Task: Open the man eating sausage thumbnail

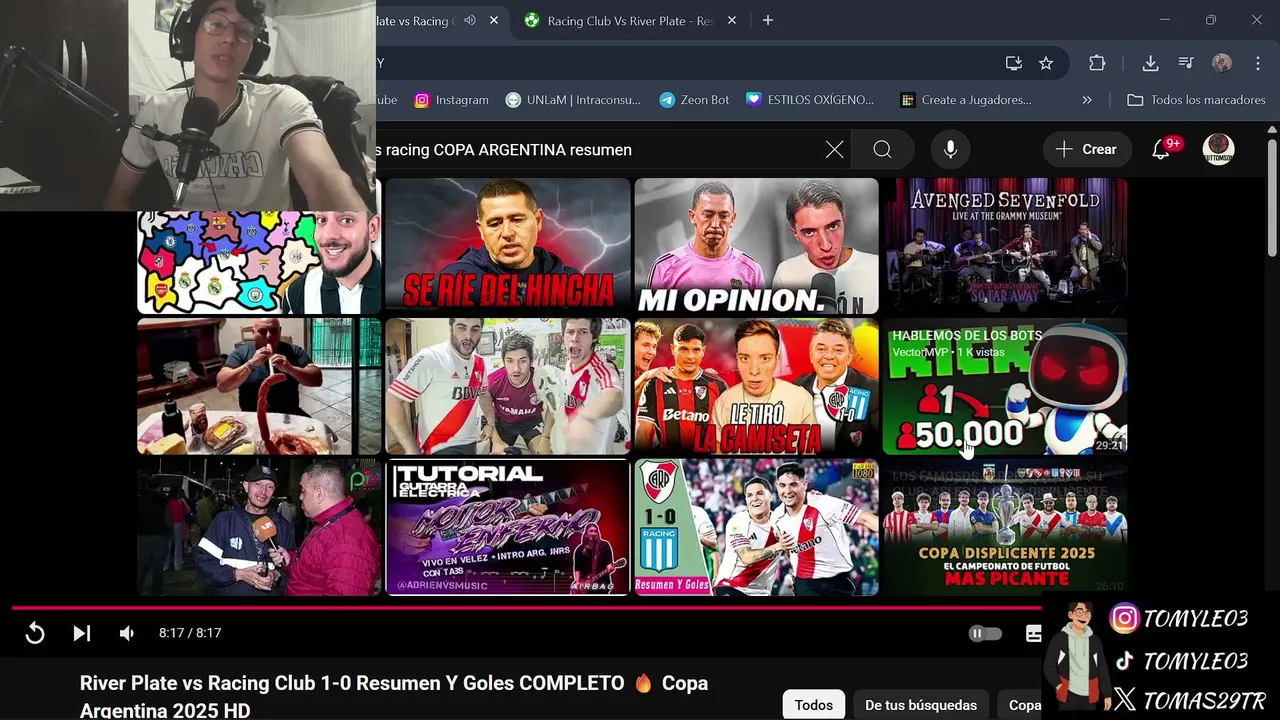Action: coord(259,386)
